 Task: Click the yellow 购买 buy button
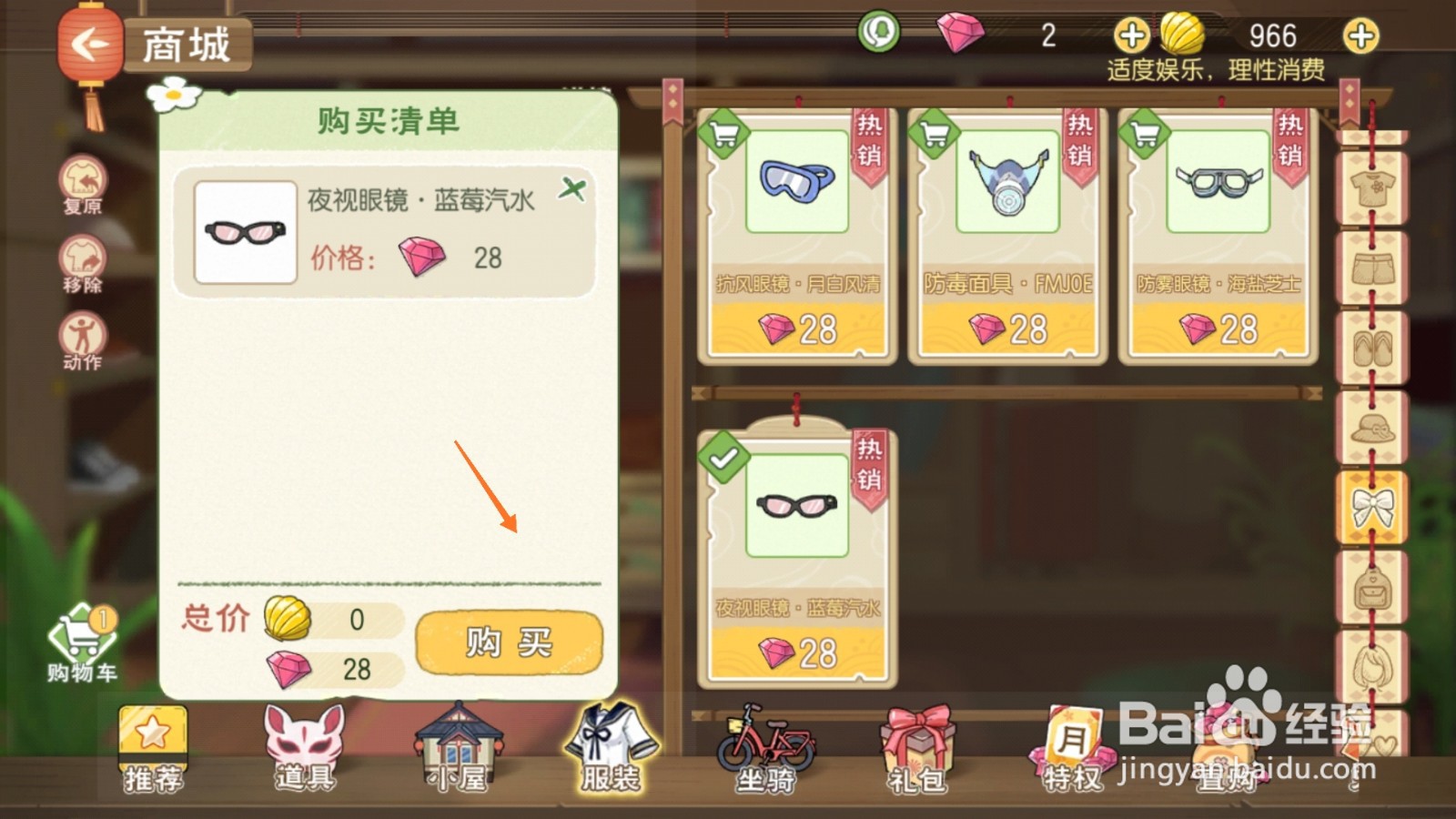point(509,642)
